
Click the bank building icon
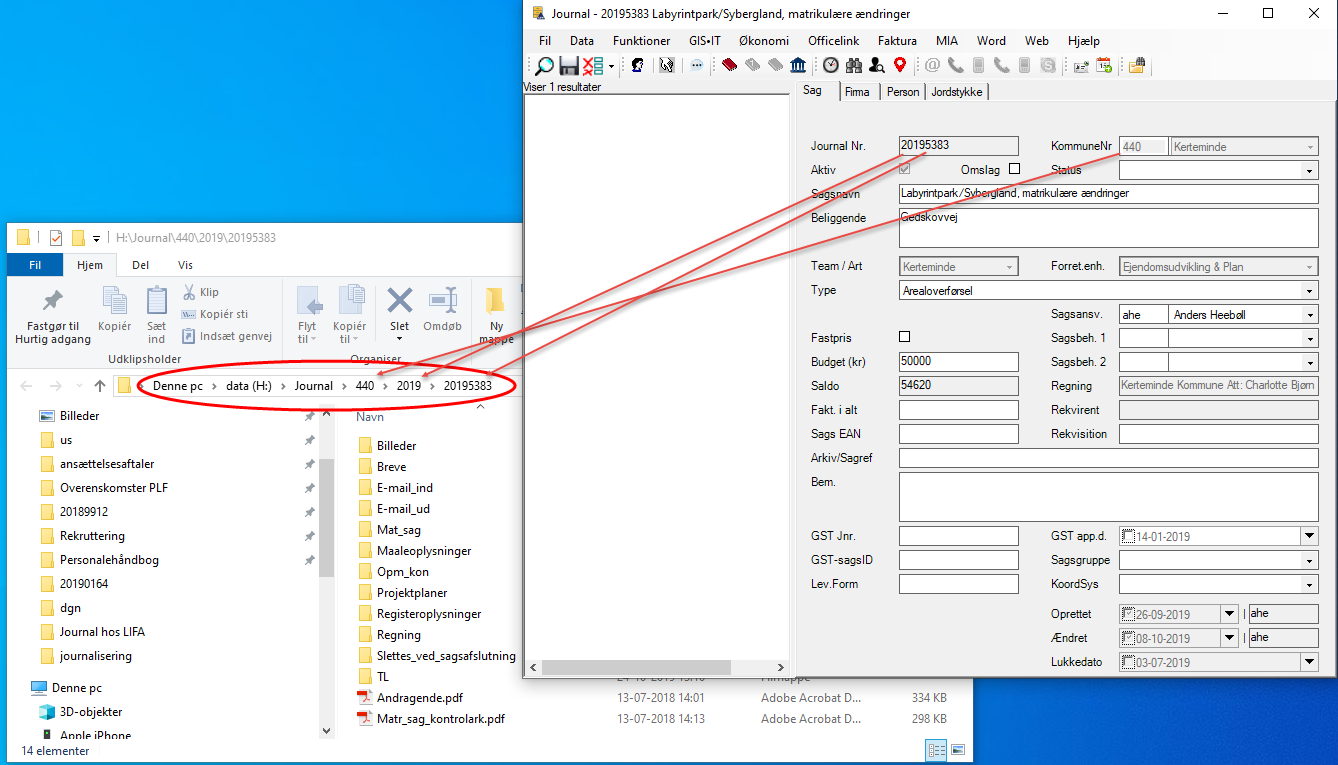[798, 66]
